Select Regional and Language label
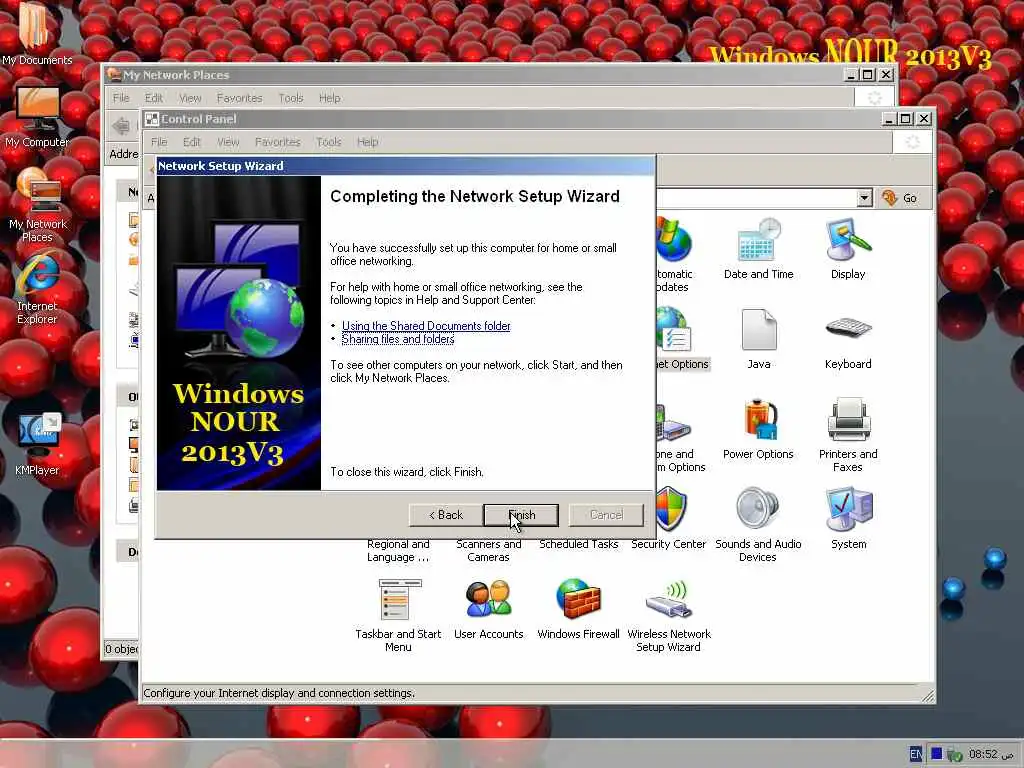This screenshot has height=768, width=1024. (398, 551)
